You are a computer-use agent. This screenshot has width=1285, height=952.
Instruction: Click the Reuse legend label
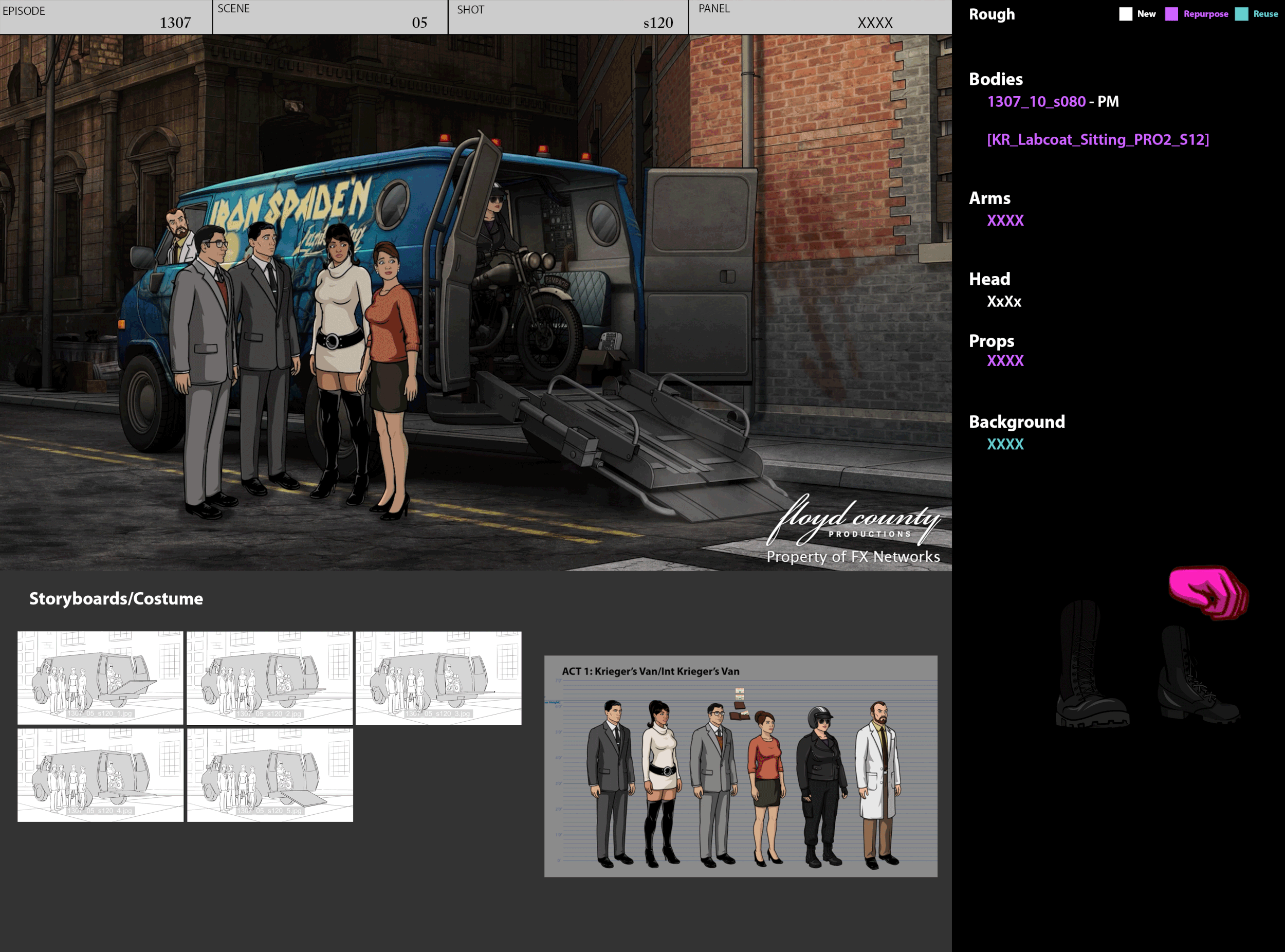coord(1266,14)
